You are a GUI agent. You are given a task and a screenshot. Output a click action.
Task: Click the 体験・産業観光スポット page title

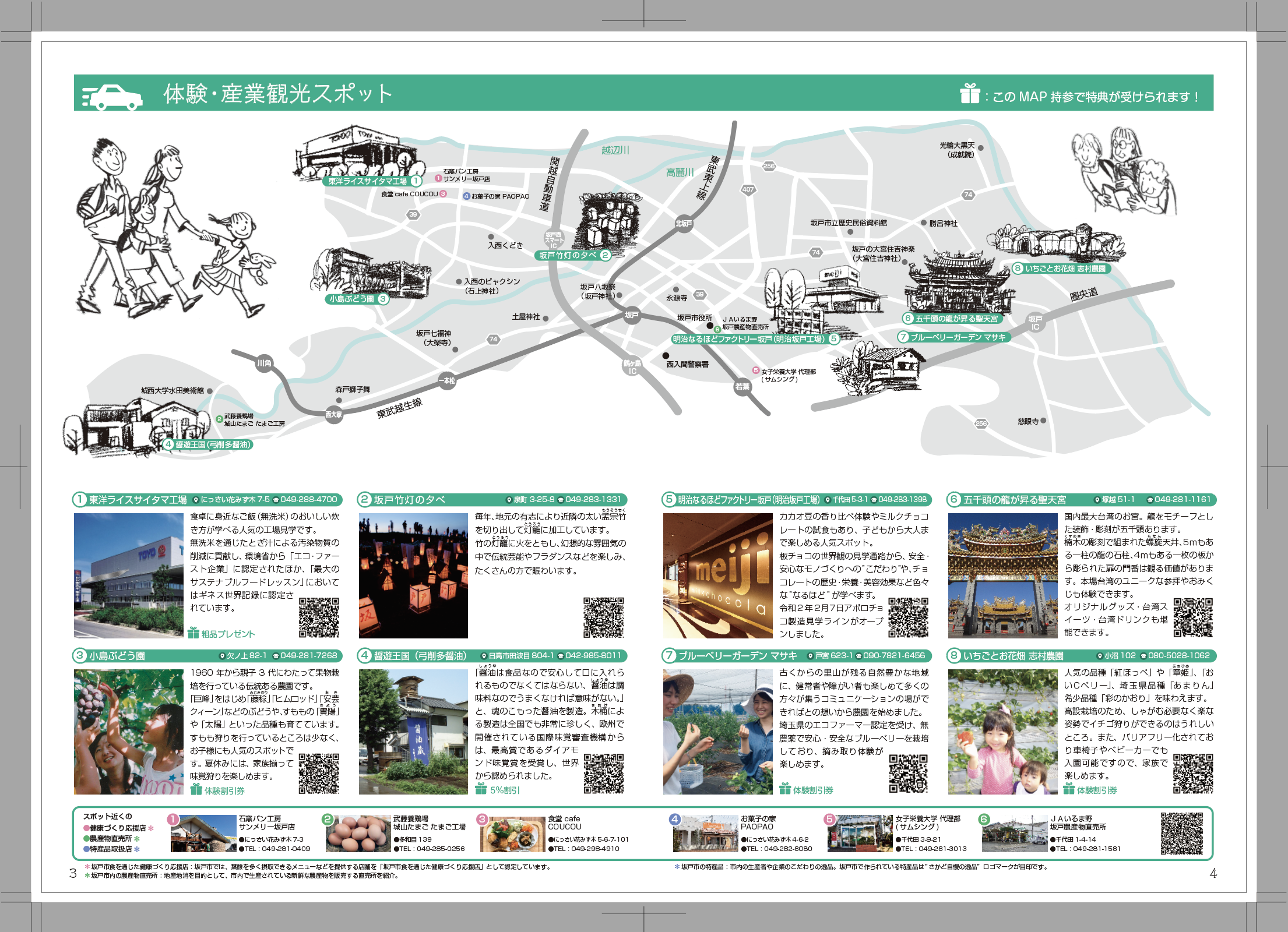tap(278, 93)
